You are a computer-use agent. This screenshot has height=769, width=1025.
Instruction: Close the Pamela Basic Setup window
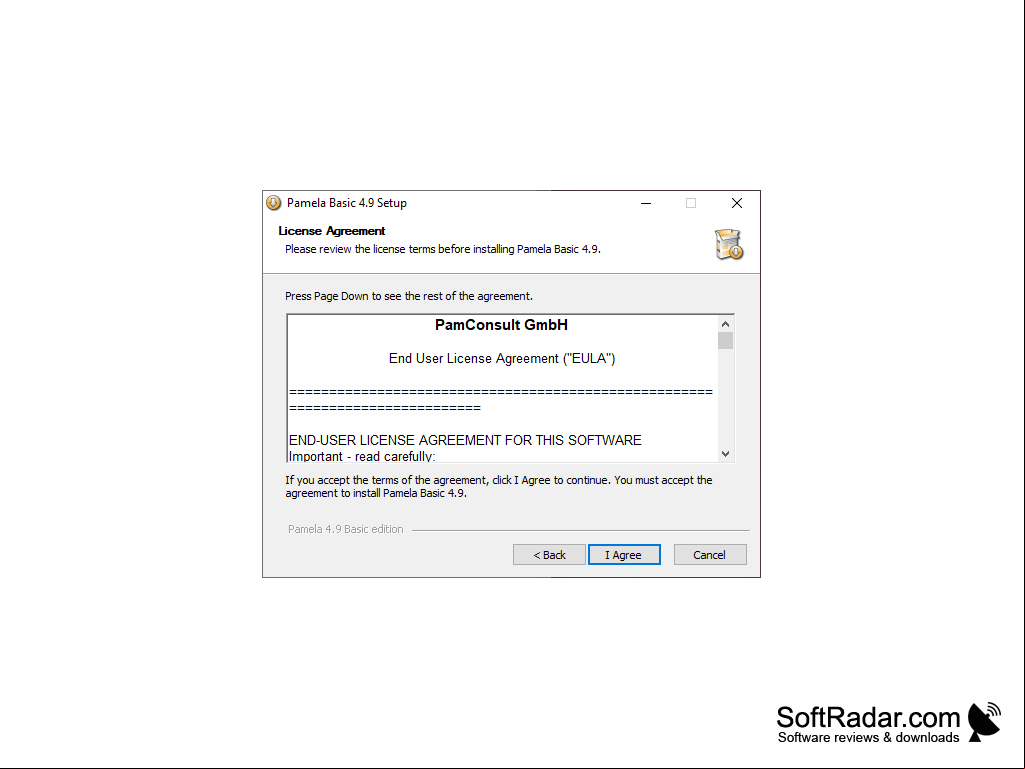pyautogui.click(x=737, y=203)
